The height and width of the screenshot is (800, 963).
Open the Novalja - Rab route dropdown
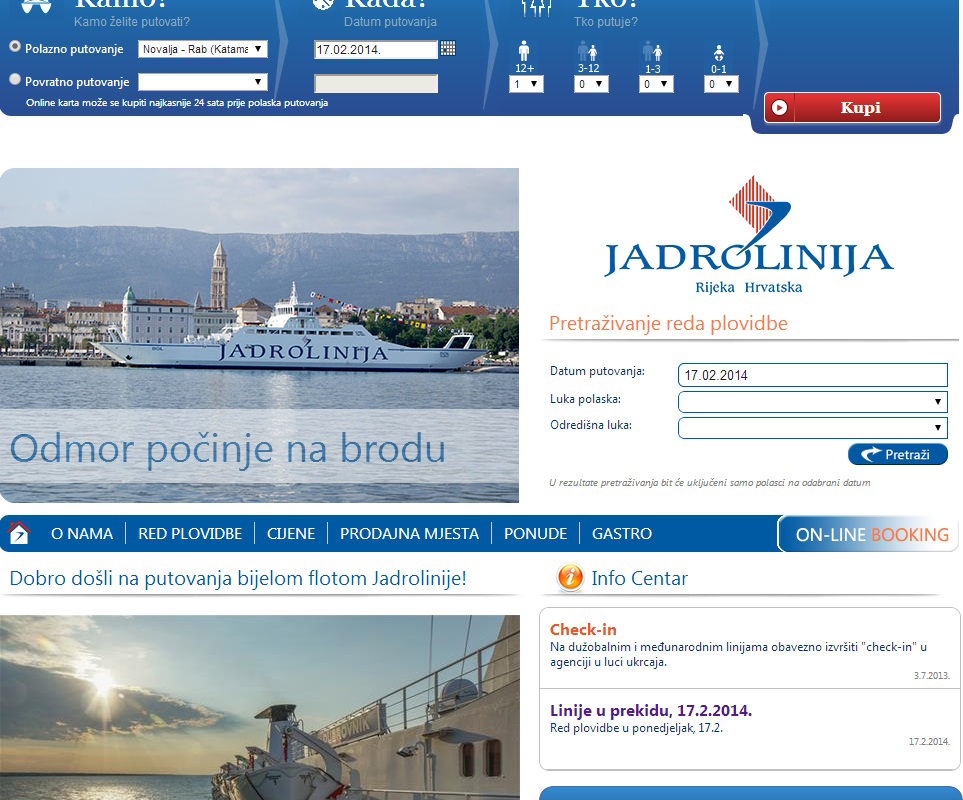pyautogui.click(x=202, y=49)
